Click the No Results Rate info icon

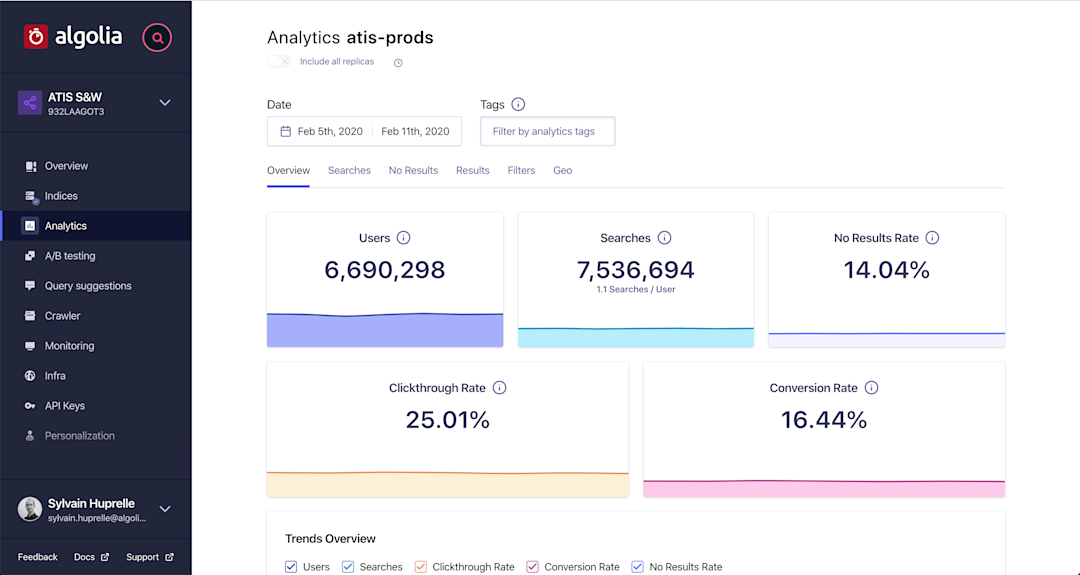[x=932, y=238]
